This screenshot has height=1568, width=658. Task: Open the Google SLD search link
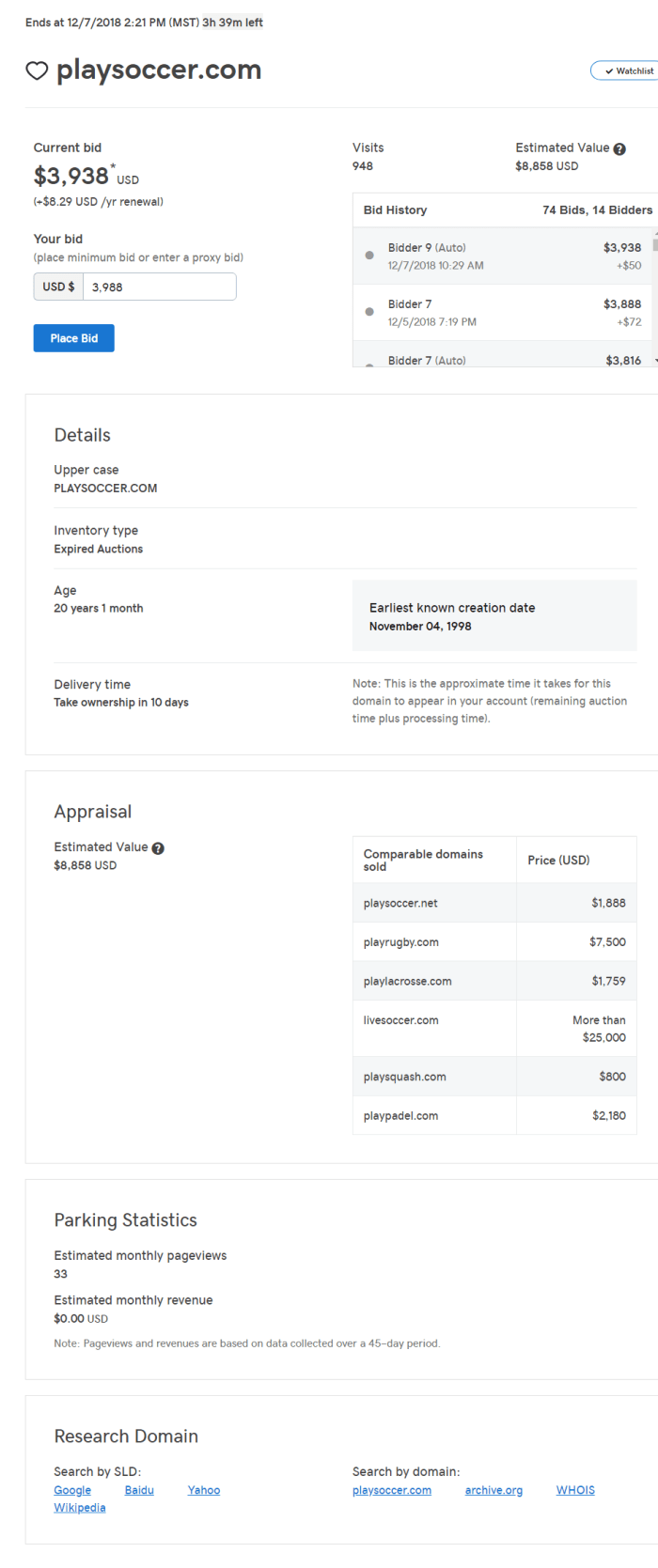[x=72, y=1490]
